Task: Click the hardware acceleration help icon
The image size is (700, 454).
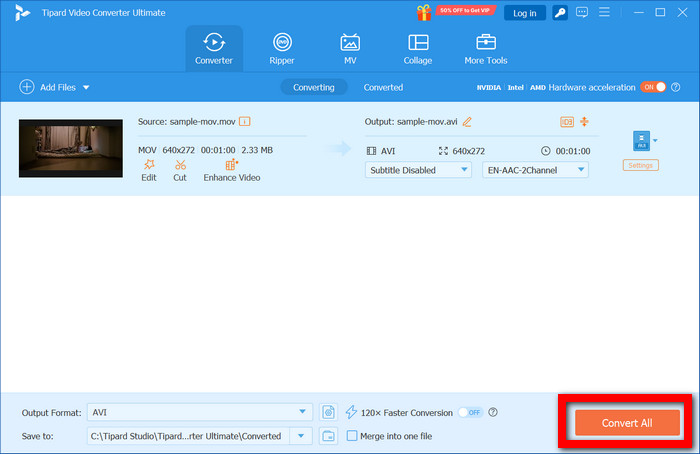Action: (x=676, y=87)
